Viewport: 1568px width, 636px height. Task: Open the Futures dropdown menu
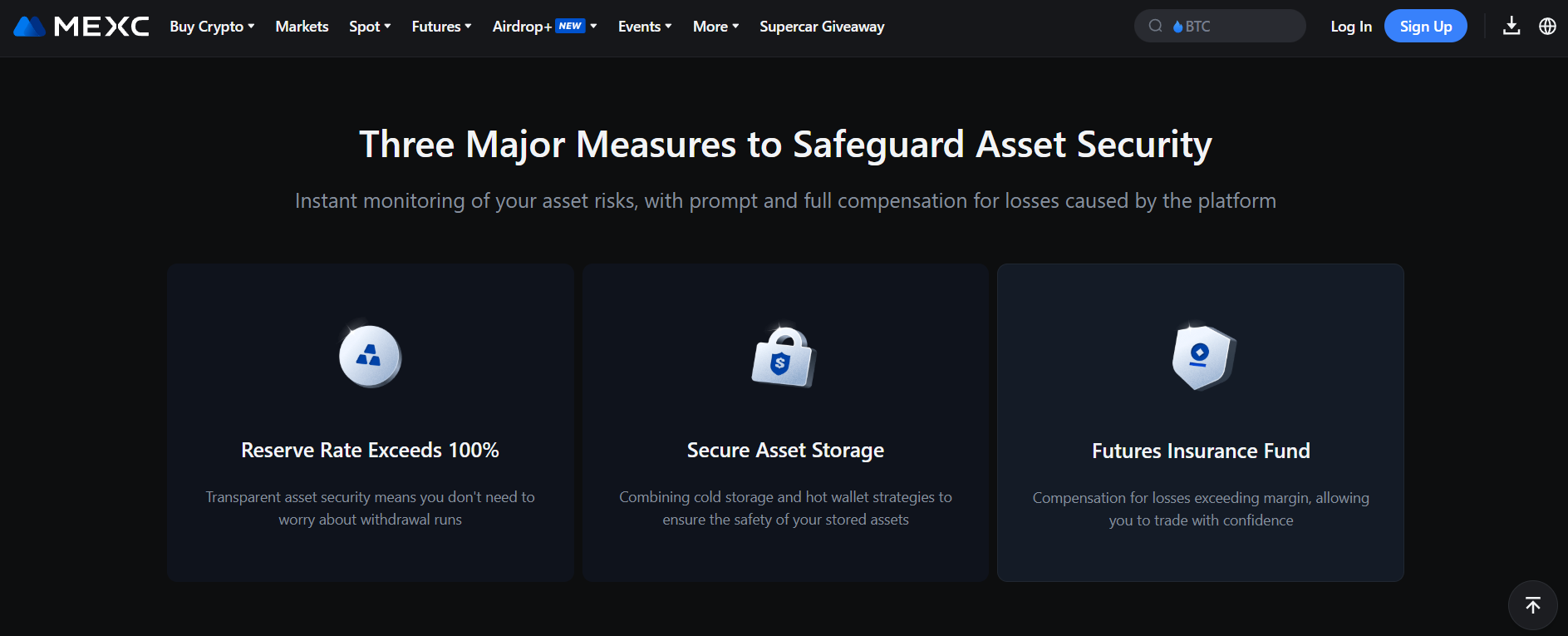point(441,27)
